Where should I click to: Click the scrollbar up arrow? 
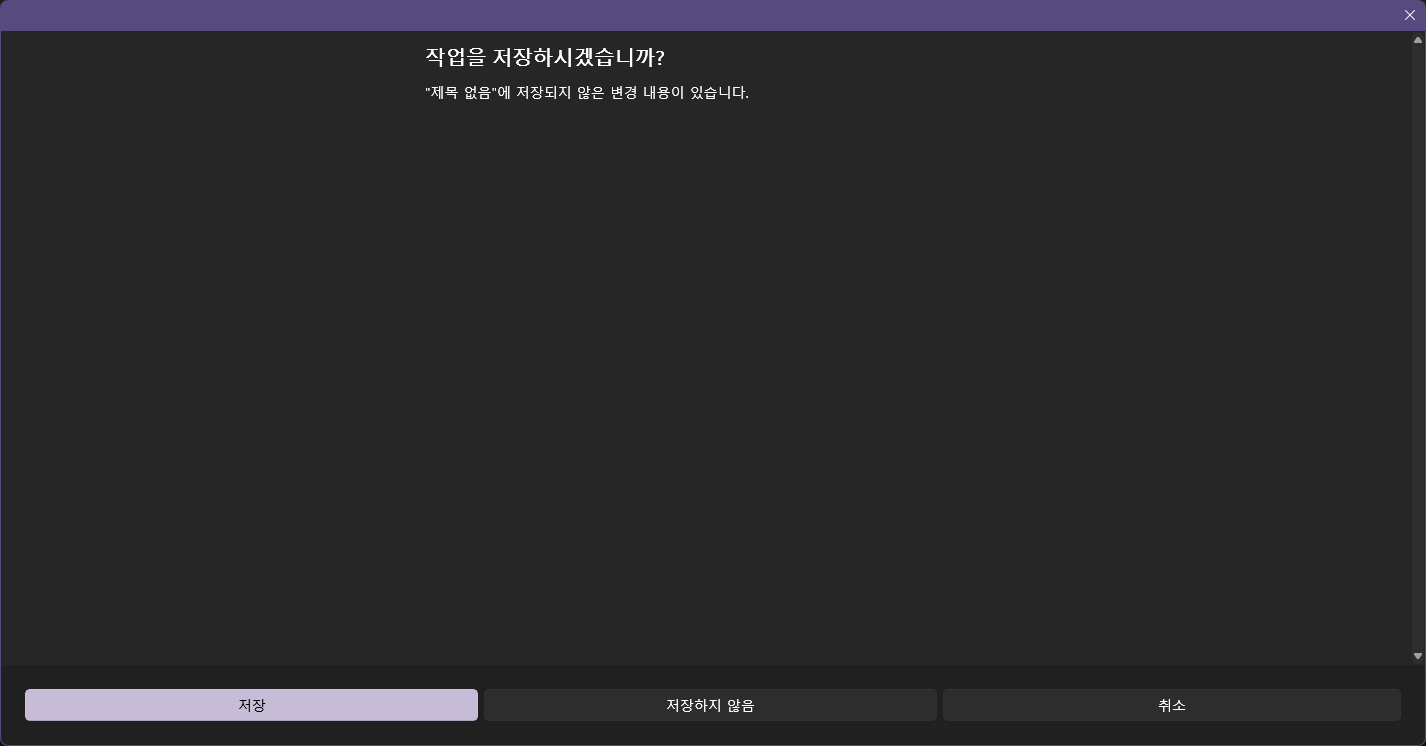coord(1418,40)
